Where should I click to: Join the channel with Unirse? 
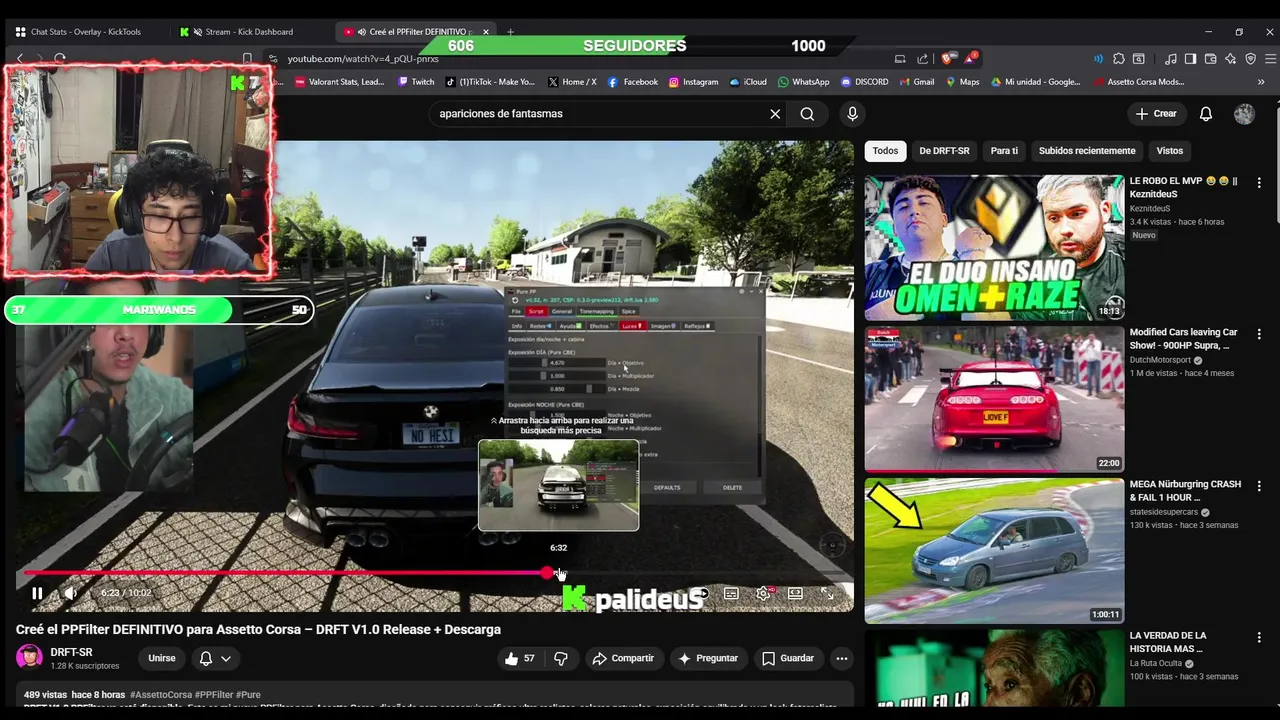(162, 658)
